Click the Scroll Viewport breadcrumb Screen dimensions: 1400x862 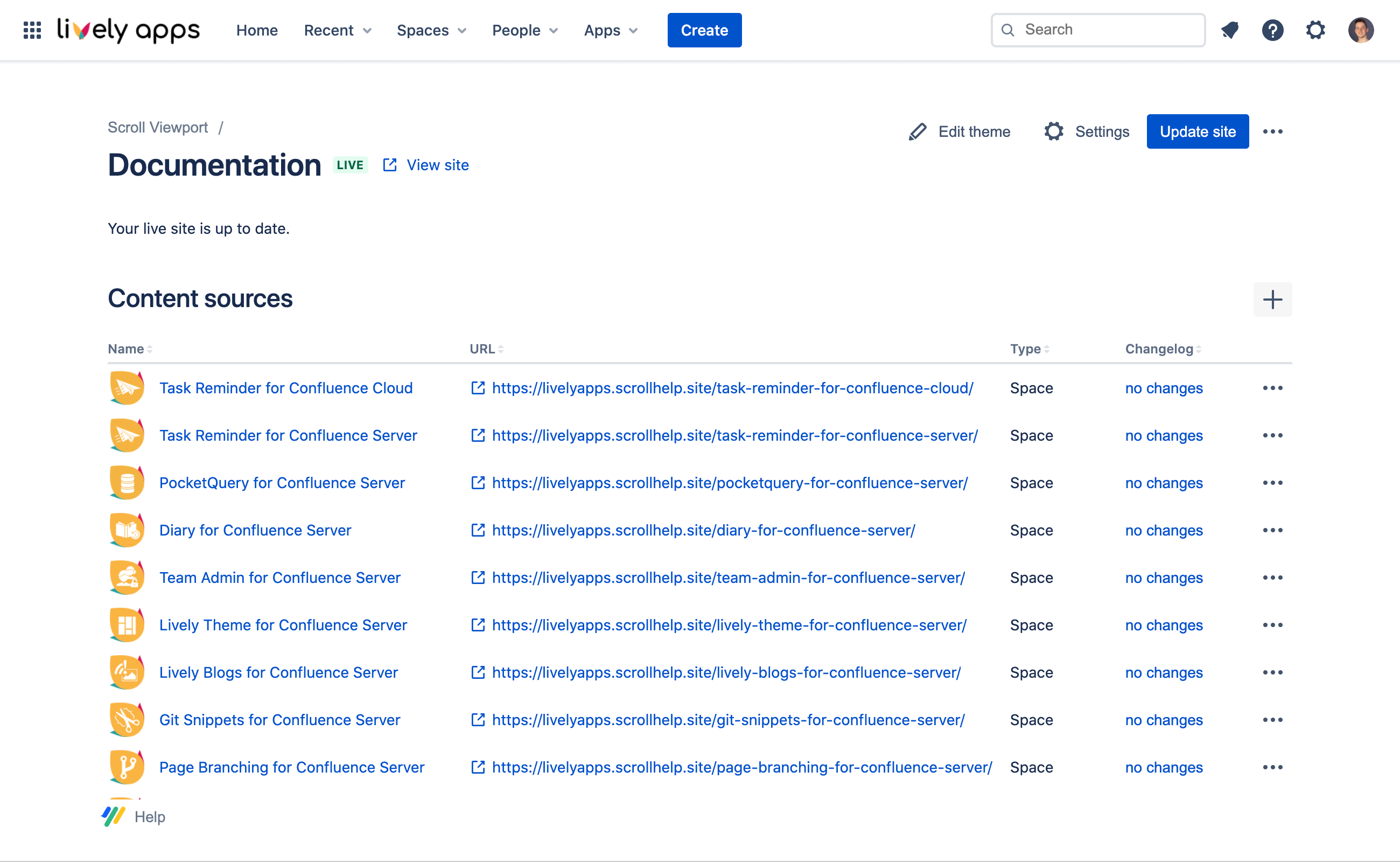[x=158, y=127]
